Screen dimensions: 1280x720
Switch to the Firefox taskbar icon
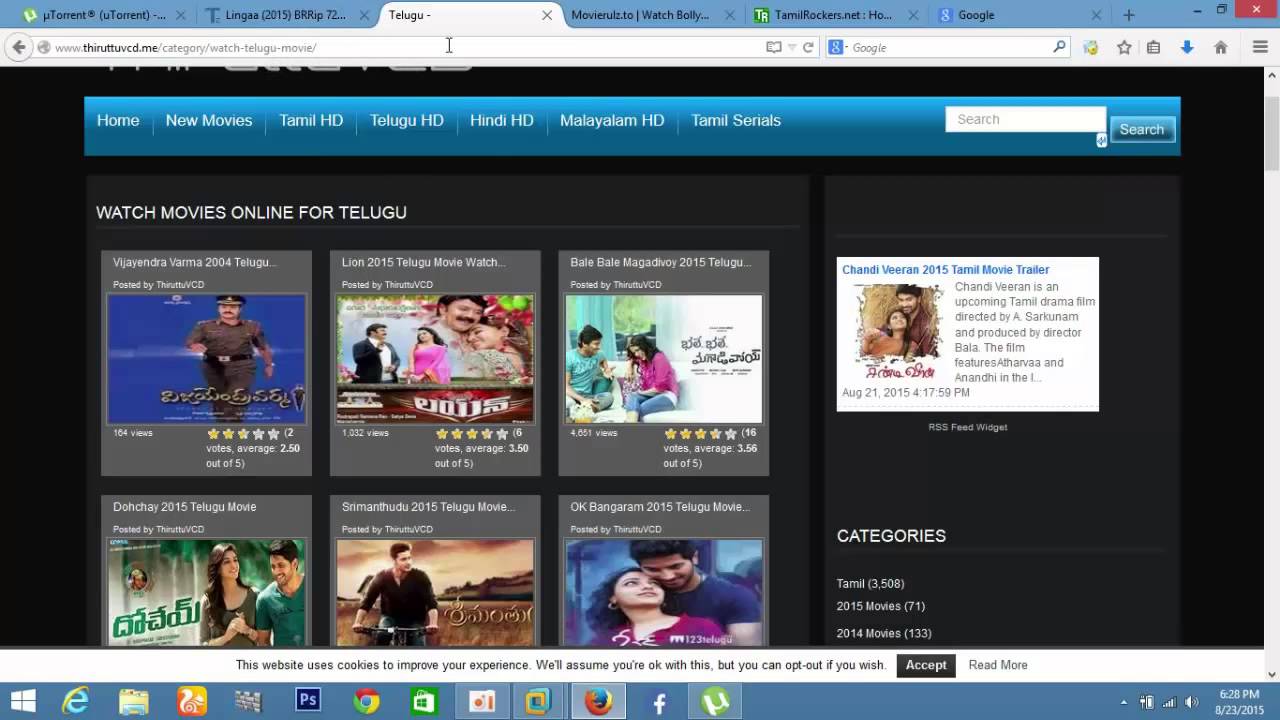pyautogui.click(x=598, y=702)
